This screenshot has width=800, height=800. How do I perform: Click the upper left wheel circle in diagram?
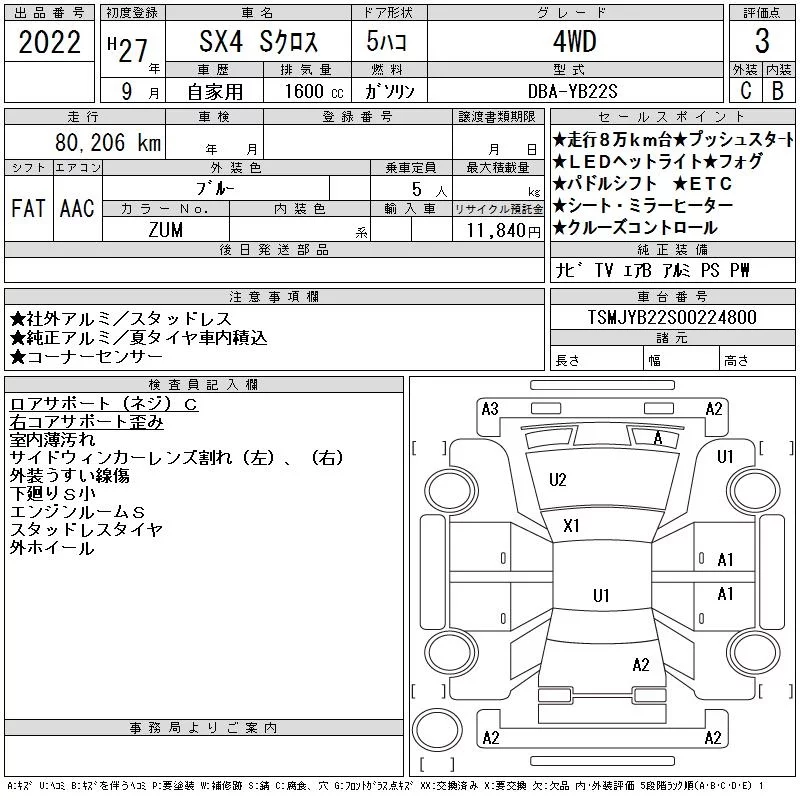click(452, 491)
